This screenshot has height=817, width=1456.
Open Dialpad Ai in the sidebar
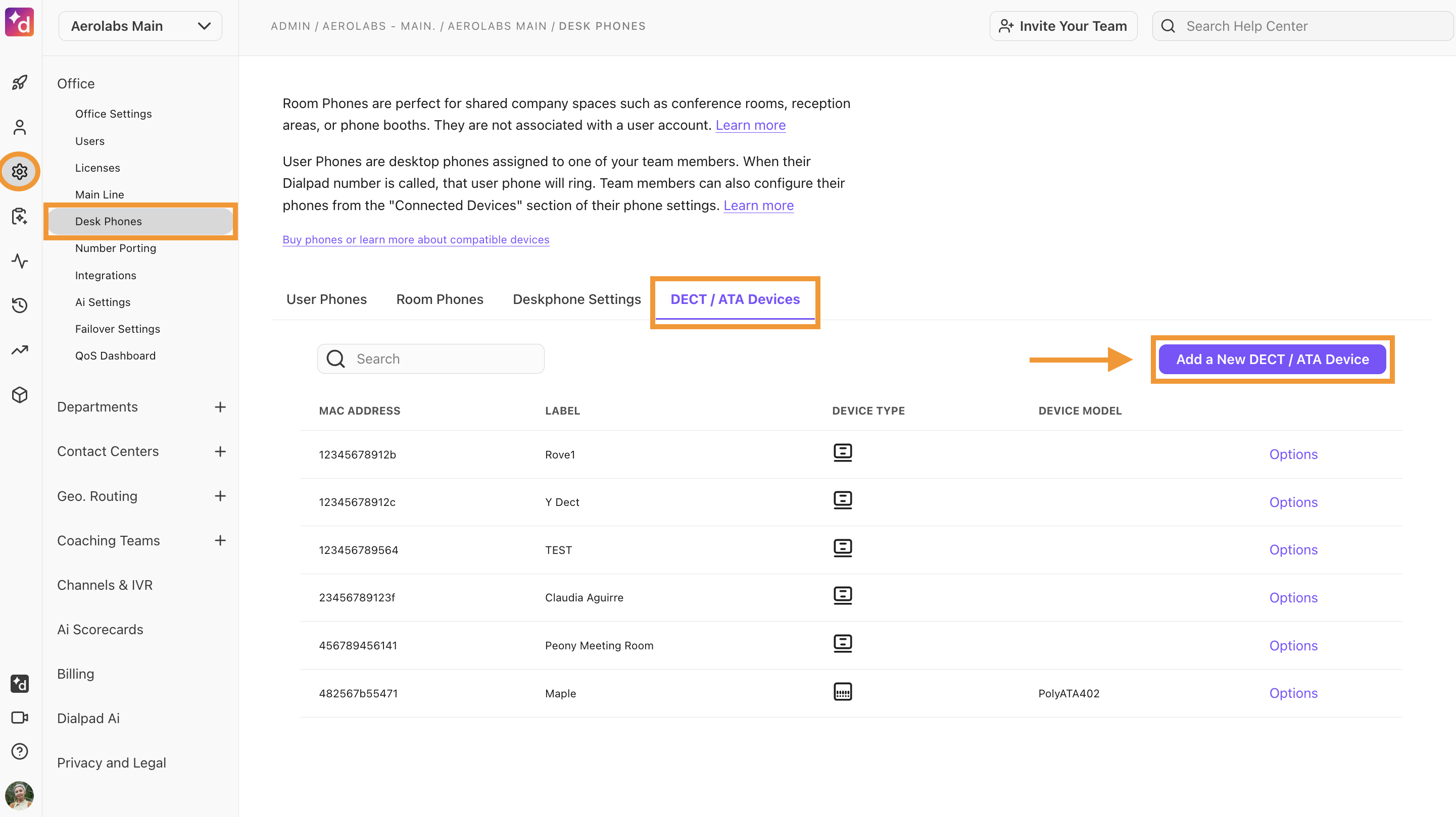tap(88, 718)
